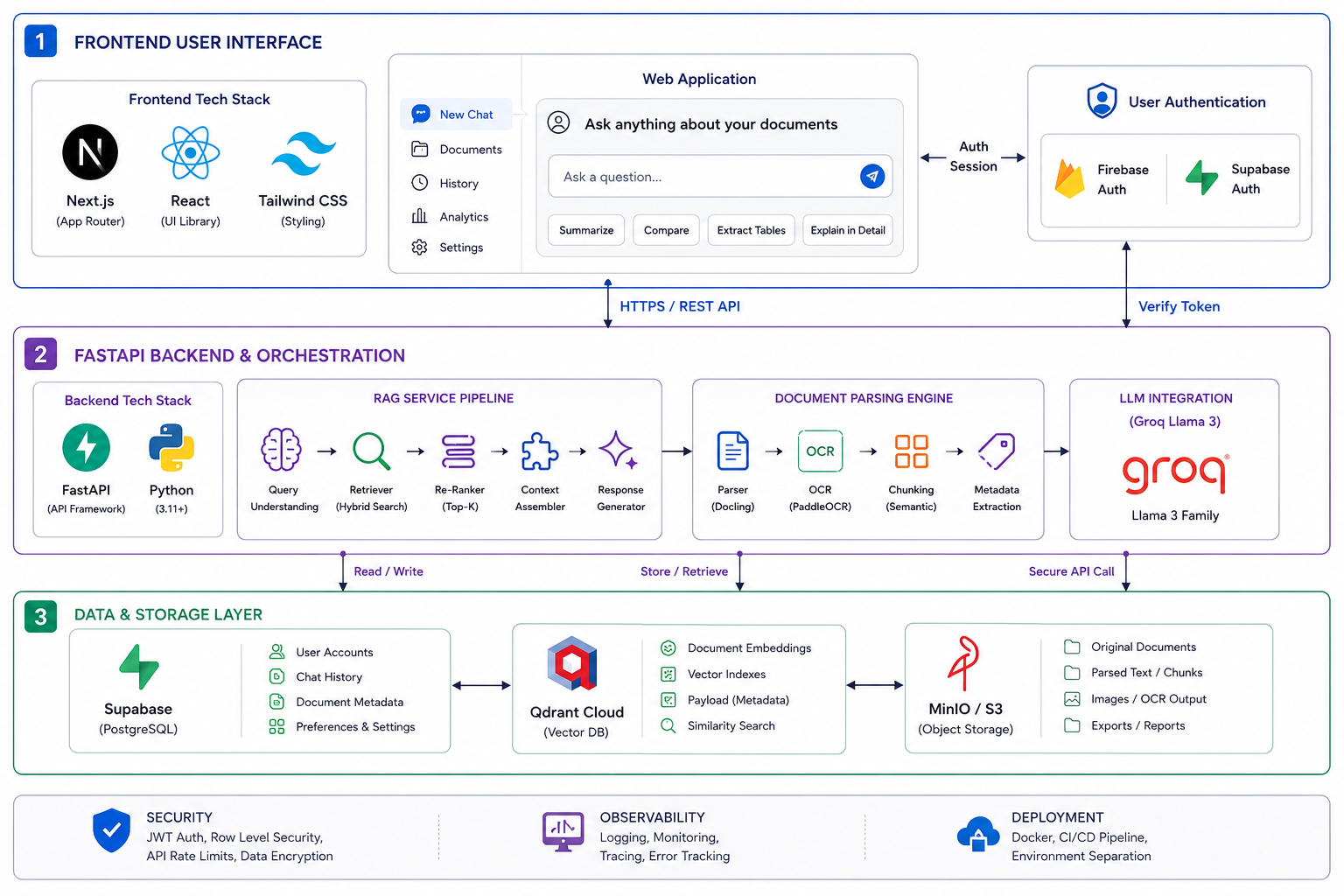Click the 'DOCUMENT PARSING ENGINE' heading
Viewport: 1344px width, 896px height.
[x=864, y=398]
